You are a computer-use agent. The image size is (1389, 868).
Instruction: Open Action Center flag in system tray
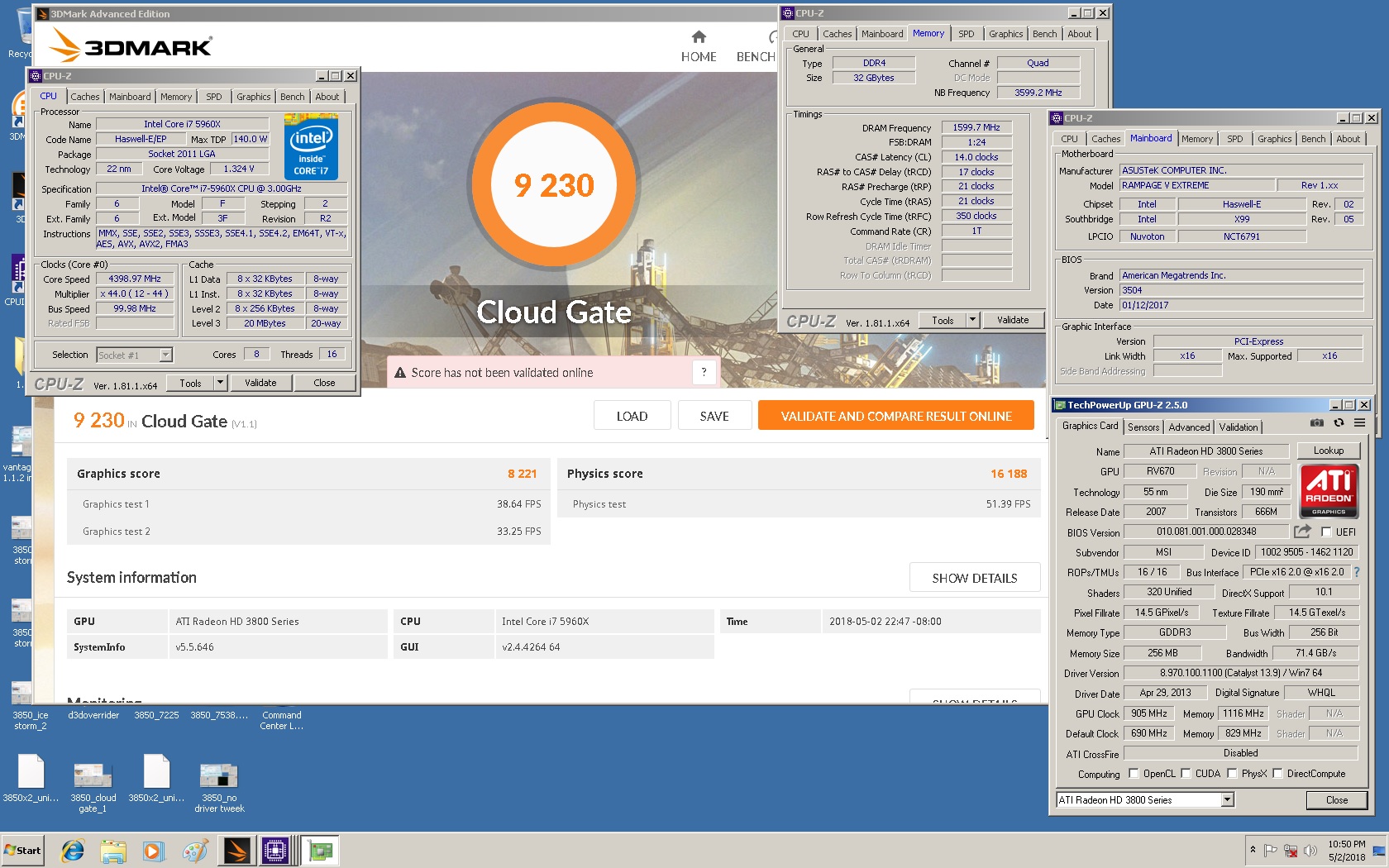[x=1271, y=851]
